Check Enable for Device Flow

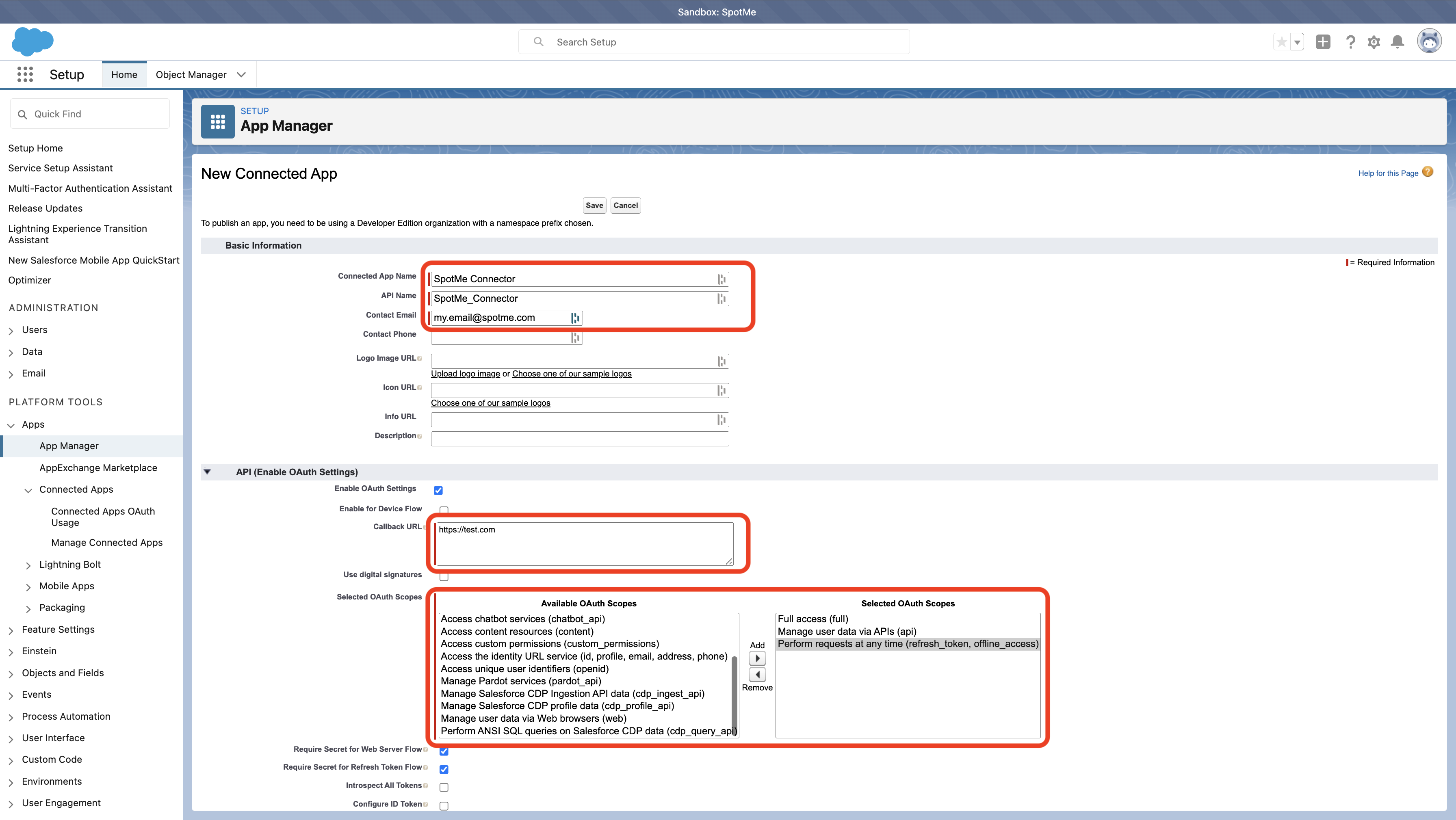444,510
